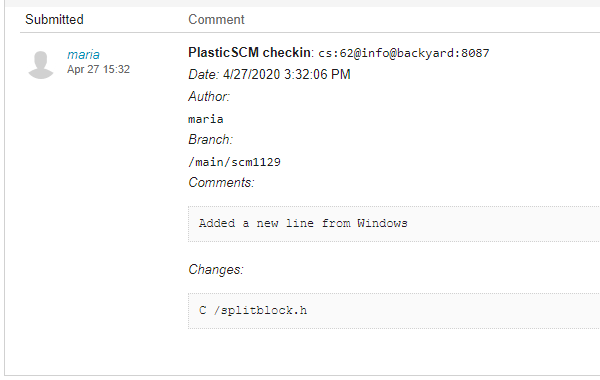
Task: Click the Author label
Action: pyautogui.click(x=209, y=96)
